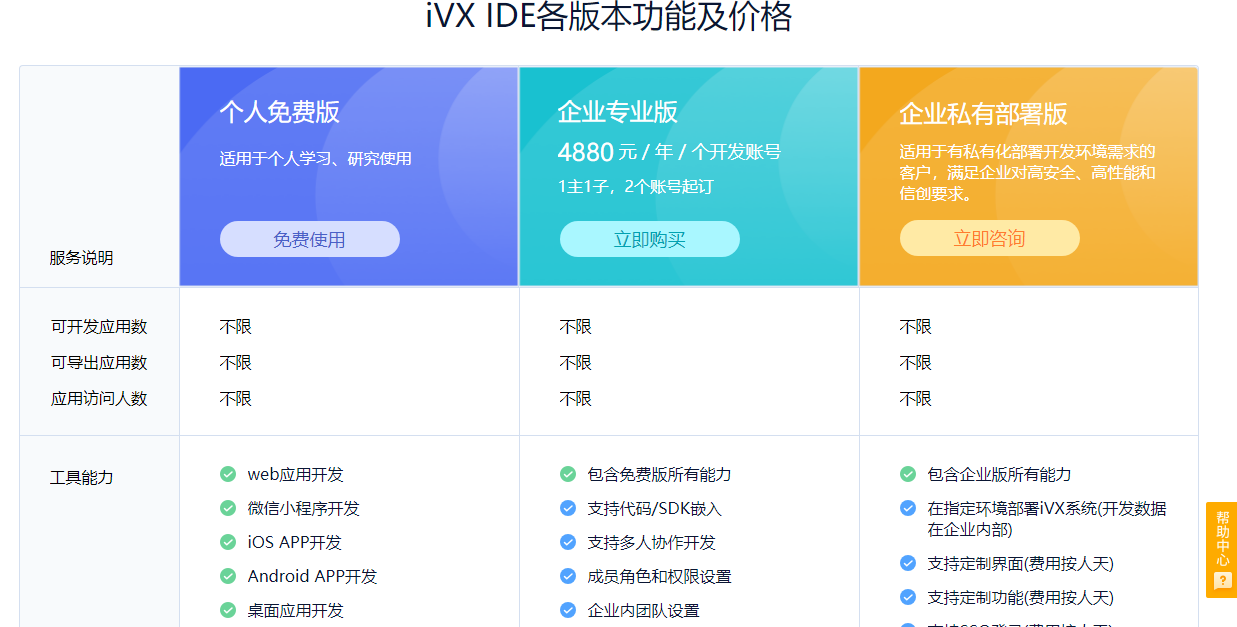Viewport: 1237px width, 627px height.
Task: Click the 适用于个人学习、研究使用 description
Action: [316, 158]
